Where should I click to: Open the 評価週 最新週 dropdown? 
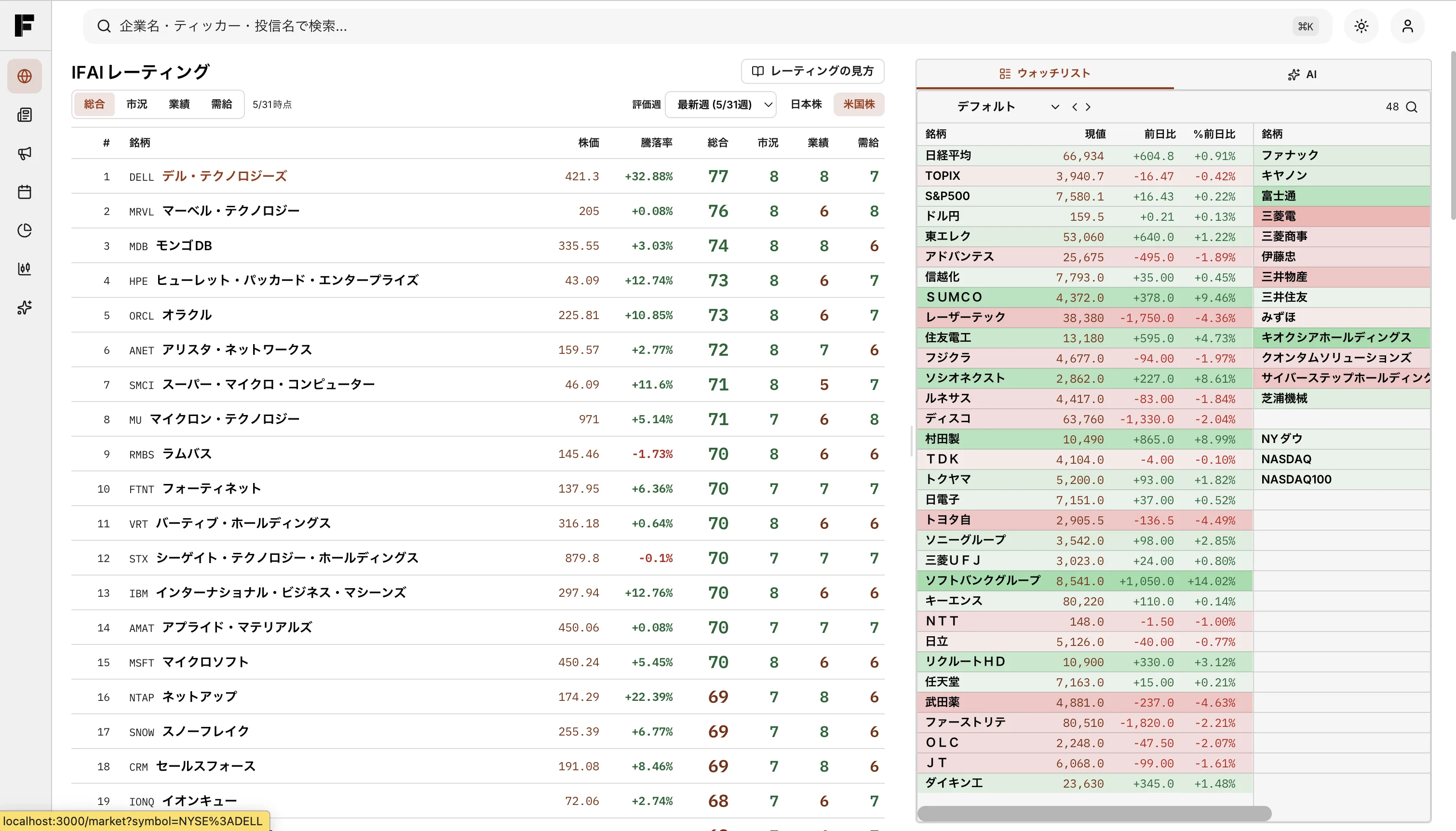[x=720, y=105]
